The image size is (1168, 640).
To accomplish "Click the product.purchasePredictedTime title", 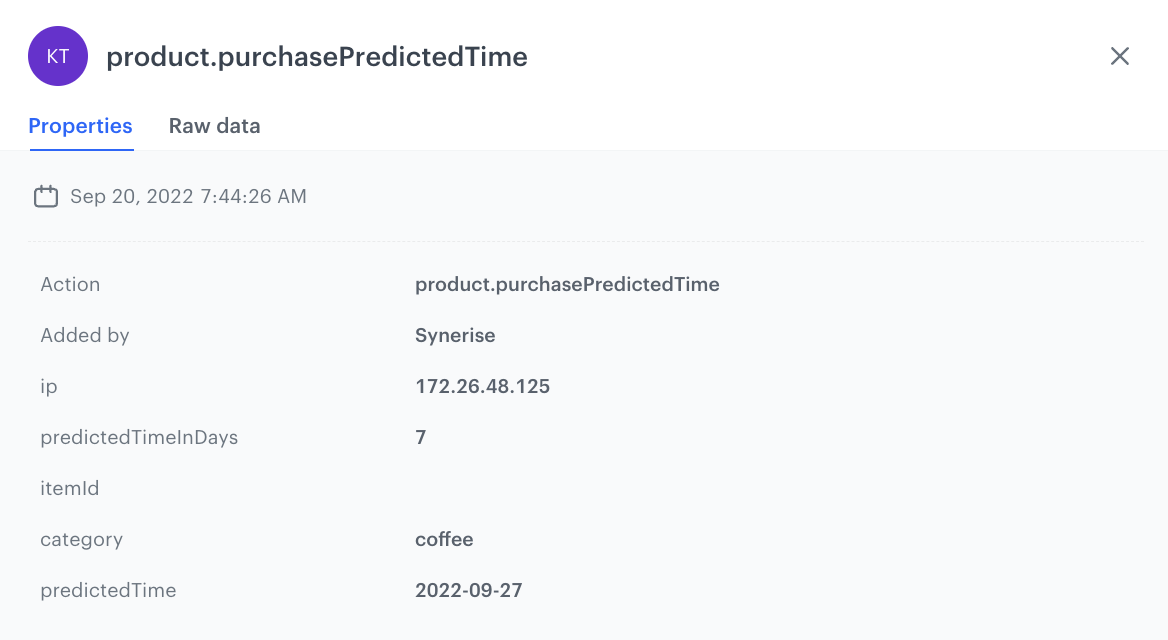I will click(x=317, y=57).
